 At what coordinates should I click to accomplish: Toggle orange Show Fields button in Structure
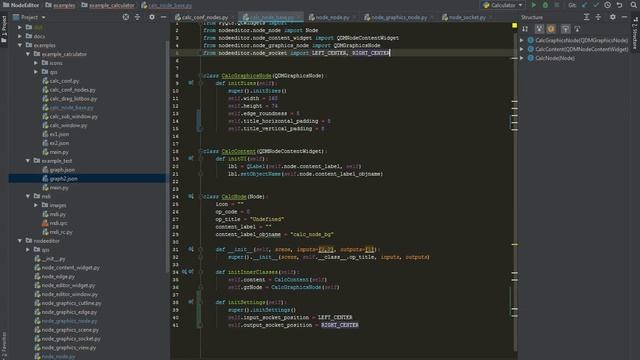551,29
